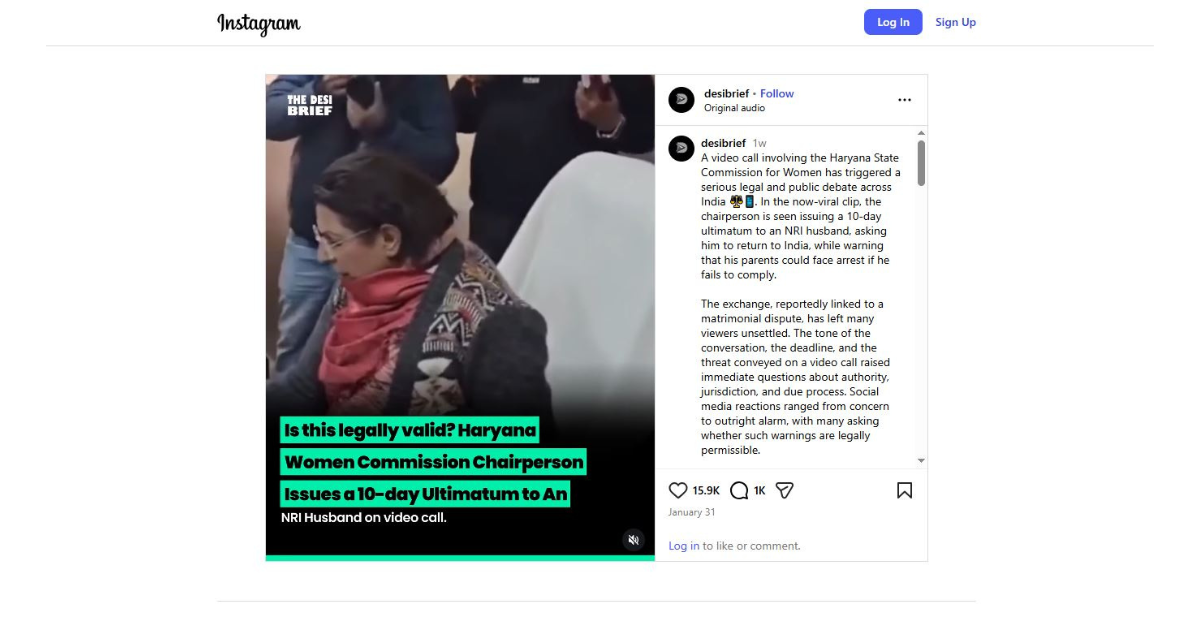Like the post with the heart icon
Image resolution: width=1200 pixels, height=630 pixels.
point(678,490)
